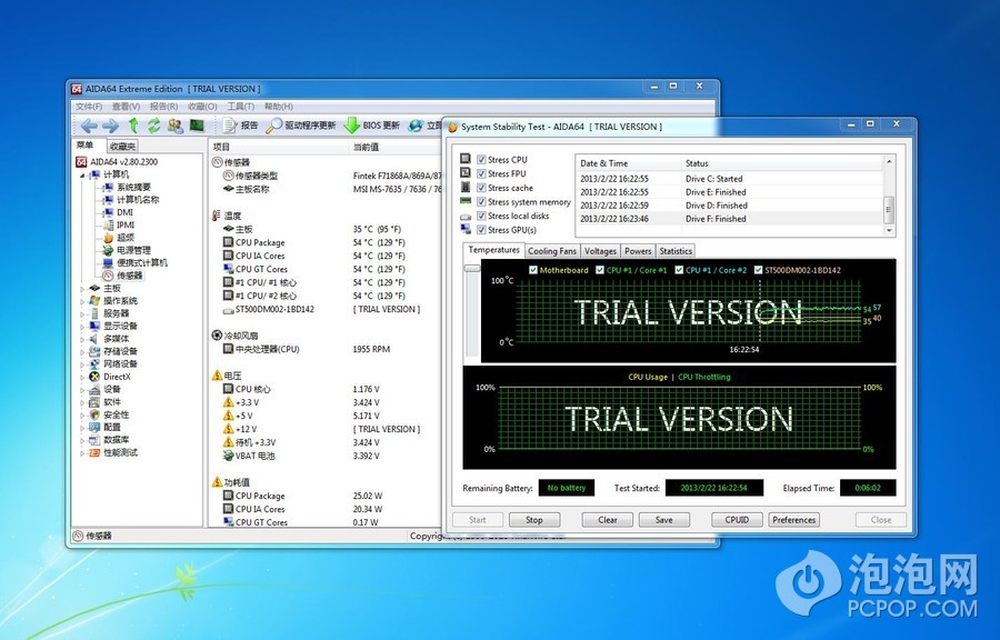Uncheck Stress local disks checkbox
The width and height of the screenshot is (1000, 640).
pyautogui.click(x=482, y=215)
